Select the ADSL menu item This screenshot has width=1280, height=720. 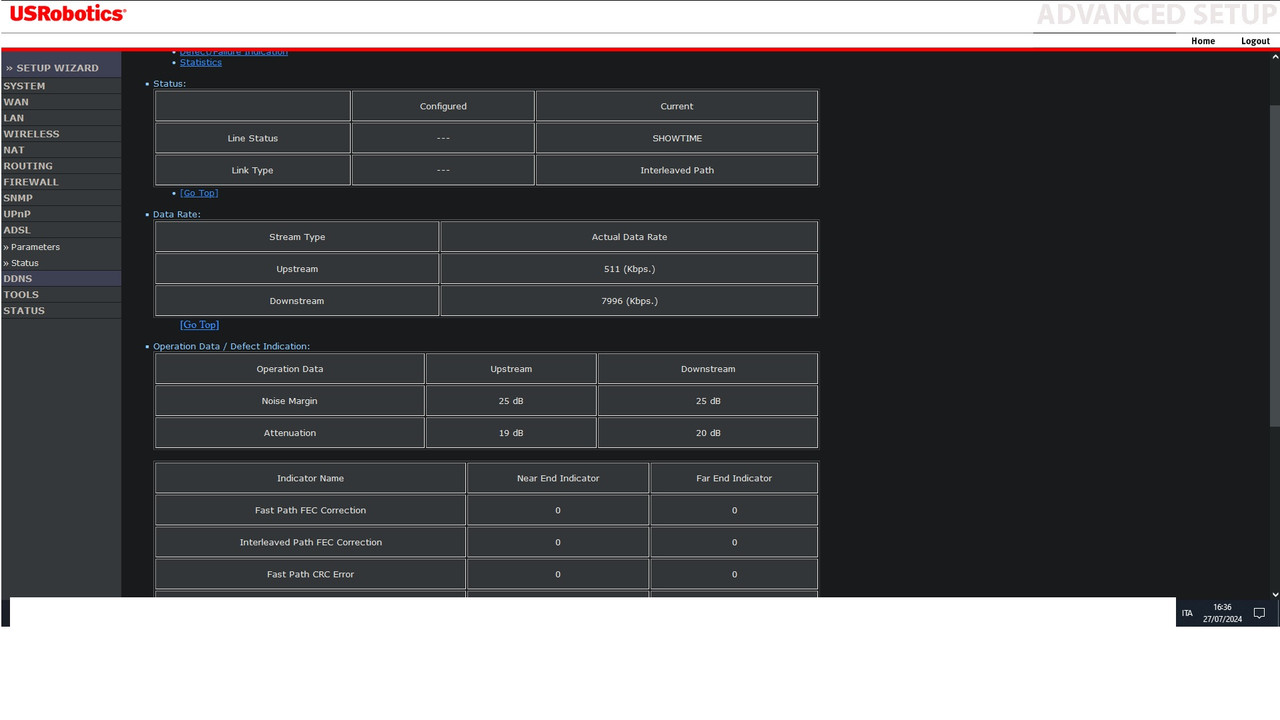click(17, 230)
